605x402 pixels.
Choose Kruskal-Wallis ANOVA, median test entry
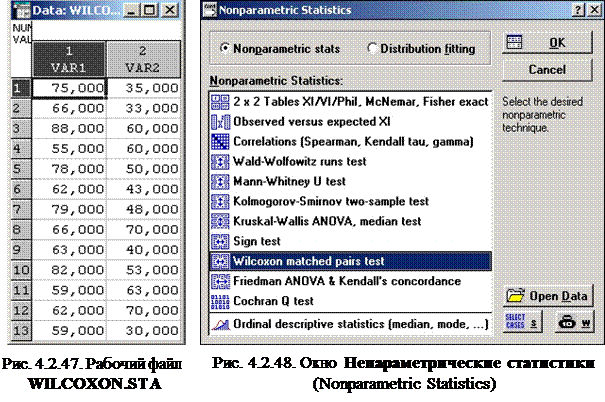point(350,221)
